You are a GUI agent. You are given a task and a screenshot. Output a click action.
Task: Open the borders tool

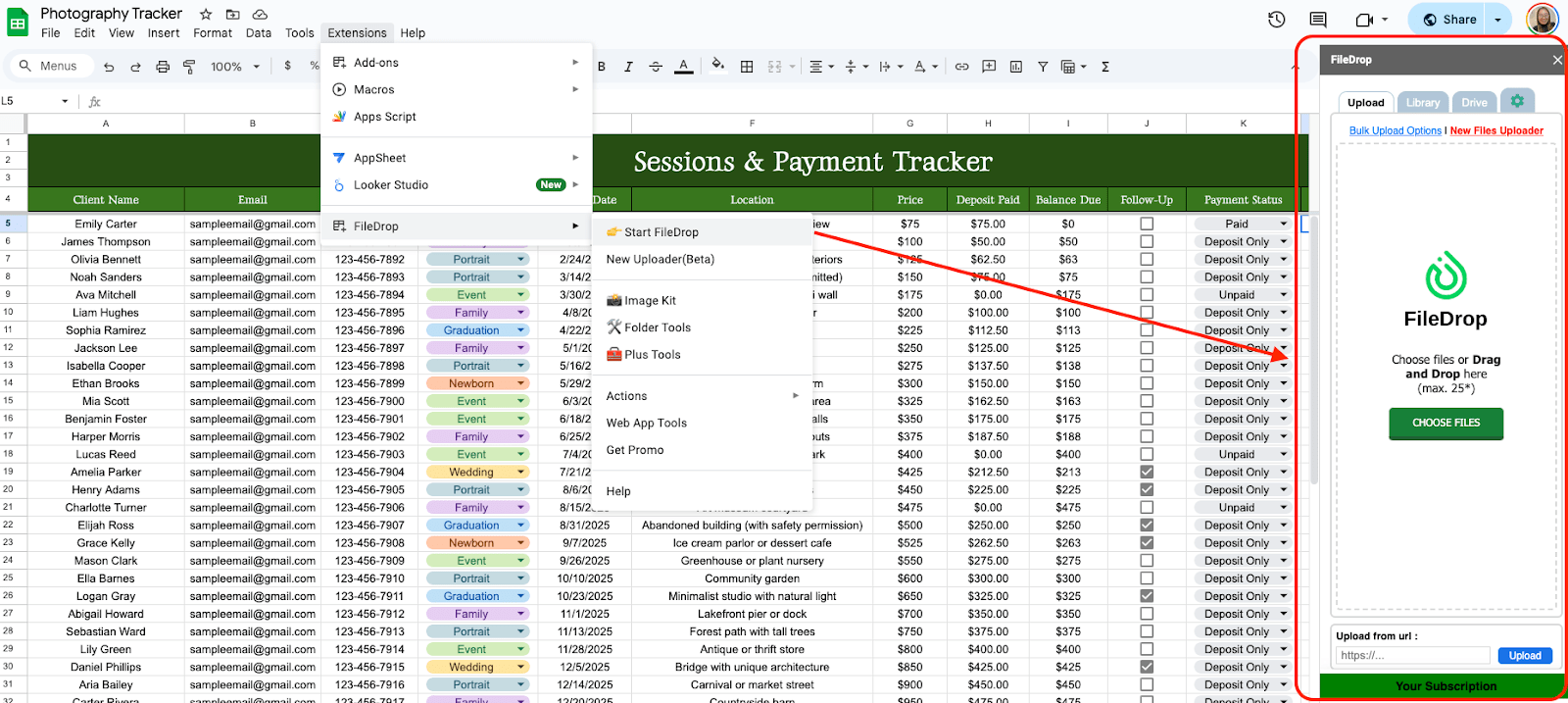point(747,67)
